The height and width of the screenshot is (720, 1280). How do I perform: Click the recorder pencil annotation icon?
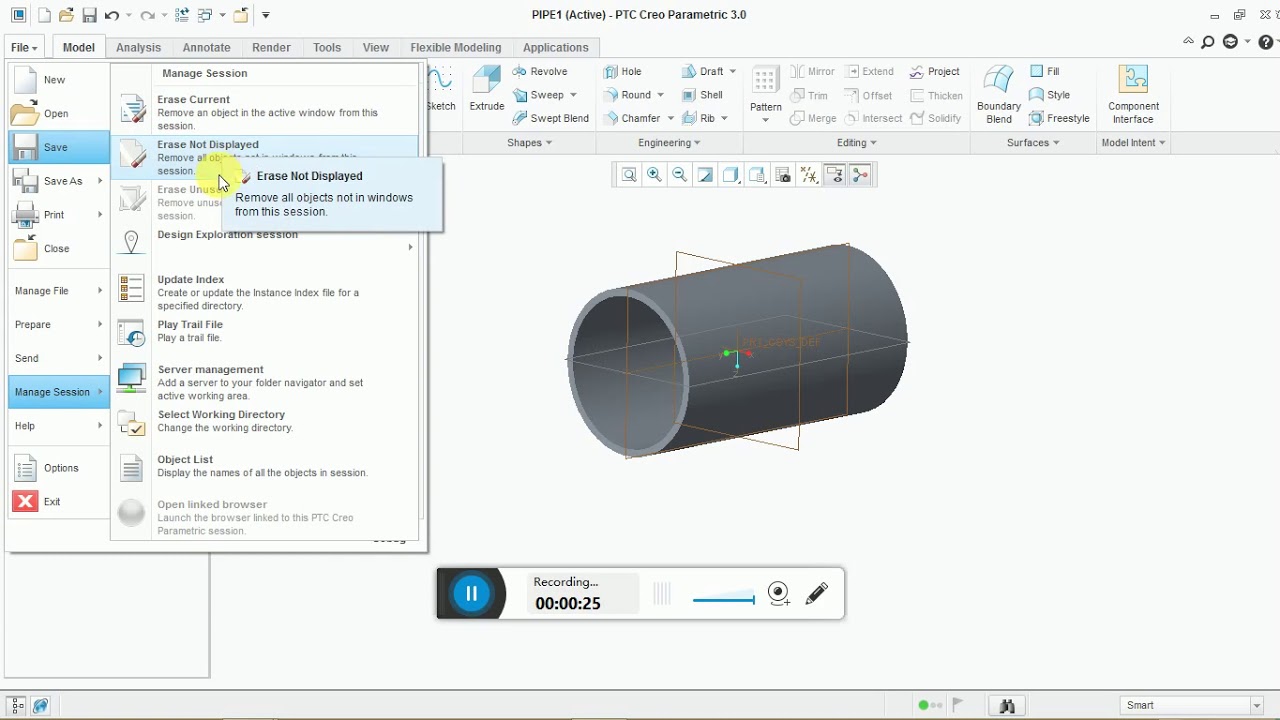coord(816,594)
